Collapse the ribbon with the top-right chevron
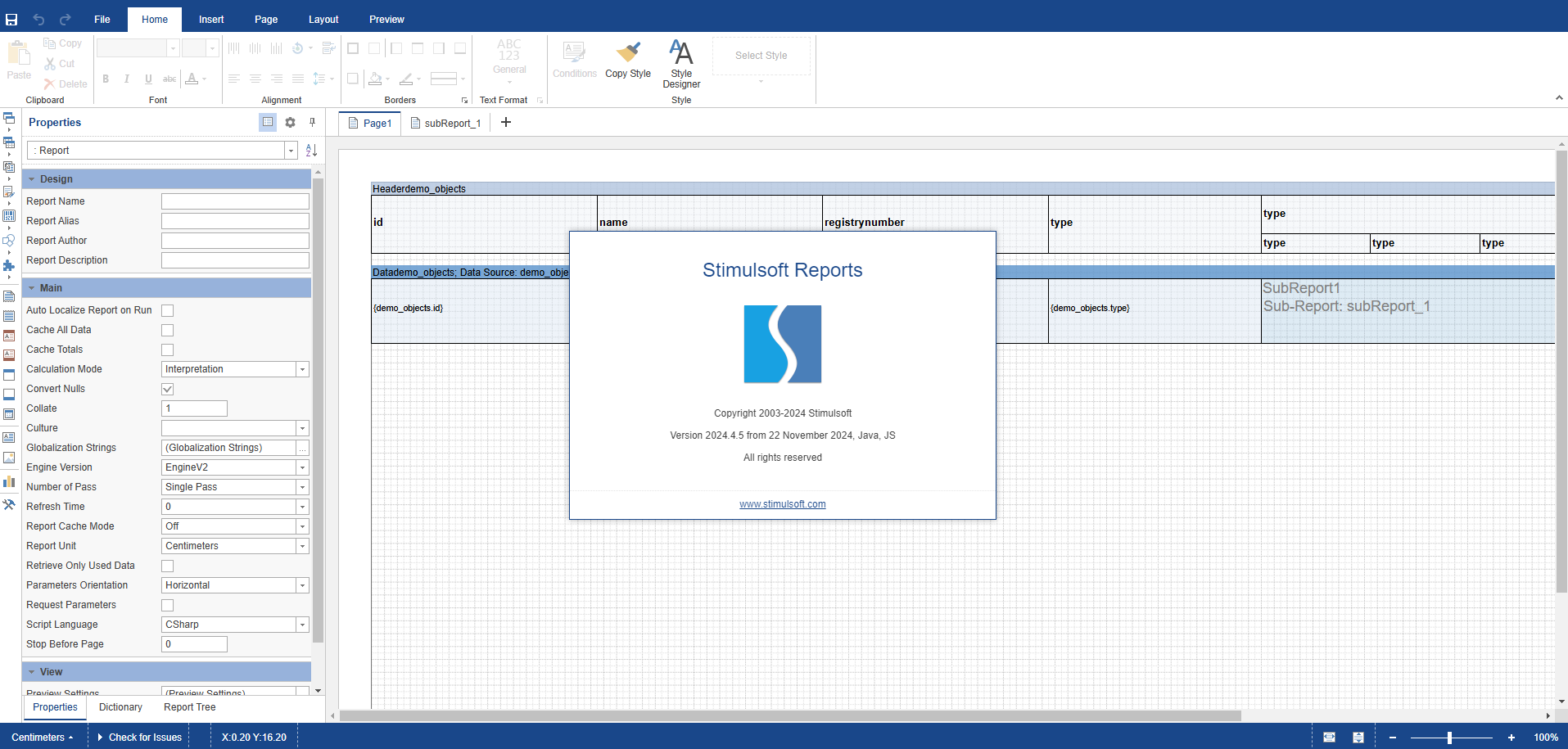Screen dimensions: 1568x749 coord(1559,98)
